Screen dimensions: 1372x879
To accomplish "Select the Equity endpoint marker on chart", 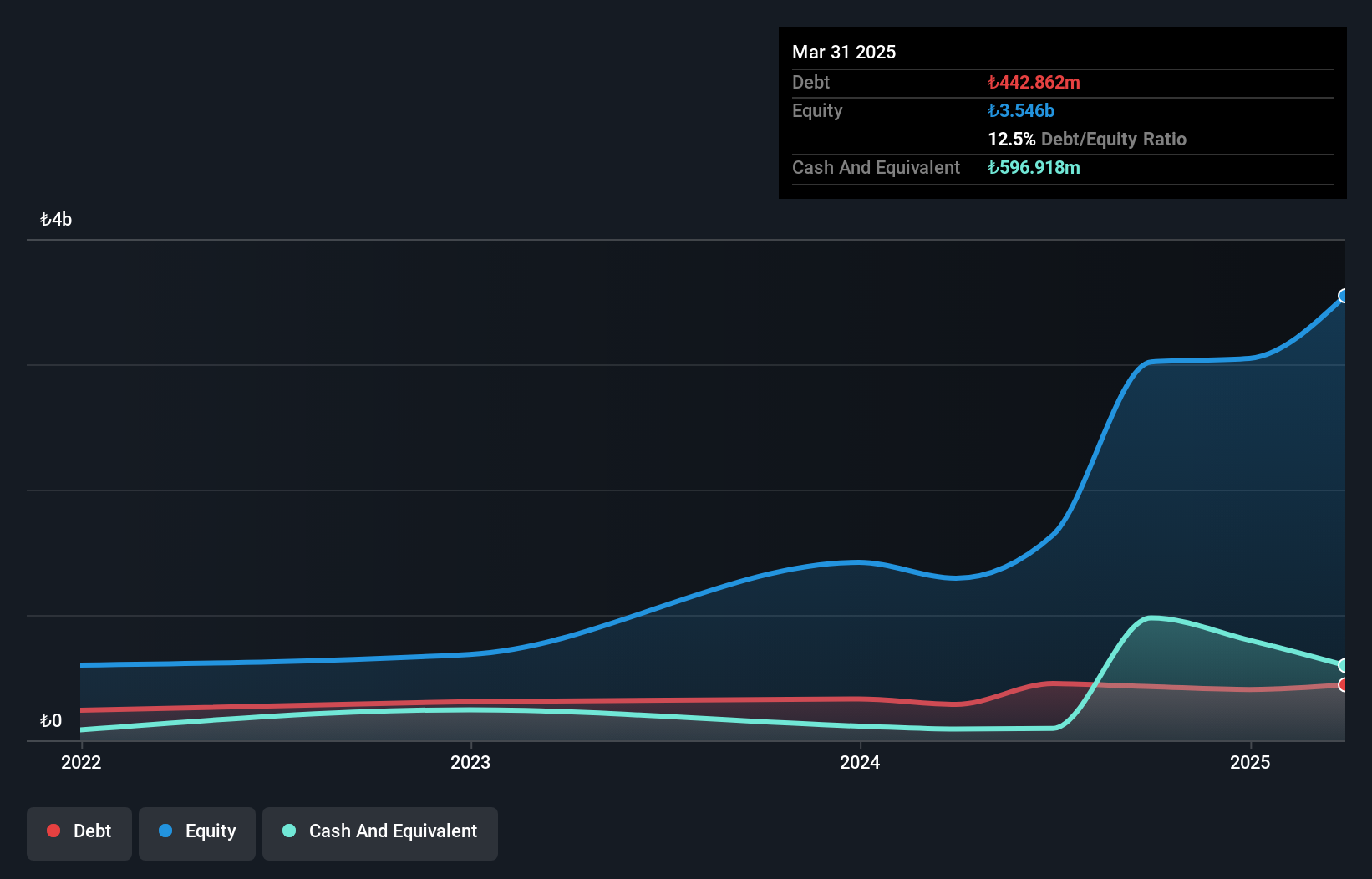I will click(x=1344, y=296).
